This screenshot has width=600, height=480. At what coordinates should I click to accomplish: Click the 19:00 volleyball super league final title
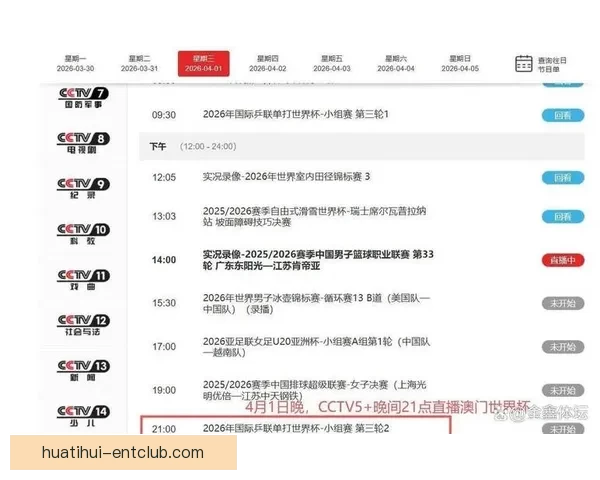coord(314,390)
